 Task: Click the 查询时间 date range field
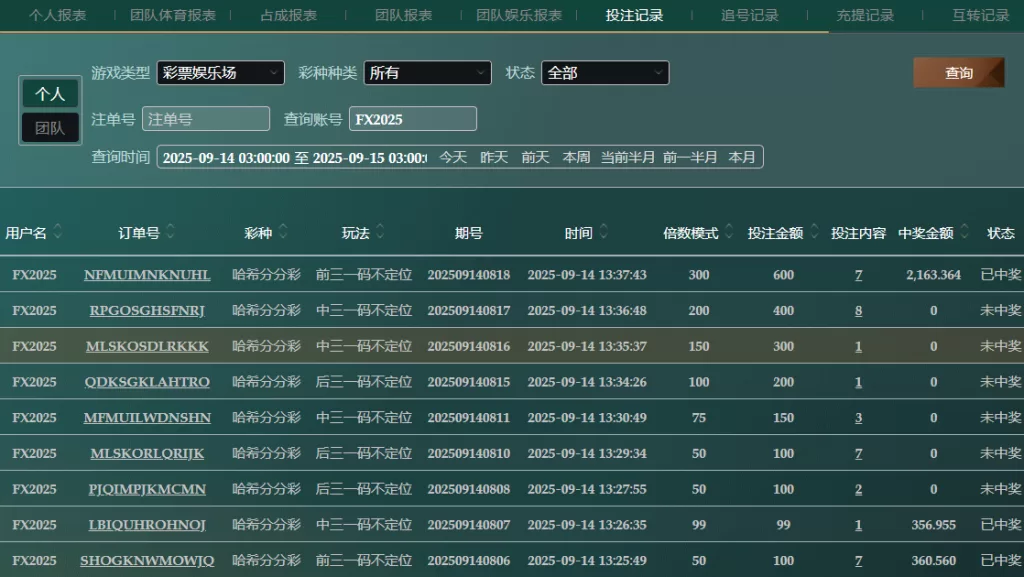[x=295, y=157]
